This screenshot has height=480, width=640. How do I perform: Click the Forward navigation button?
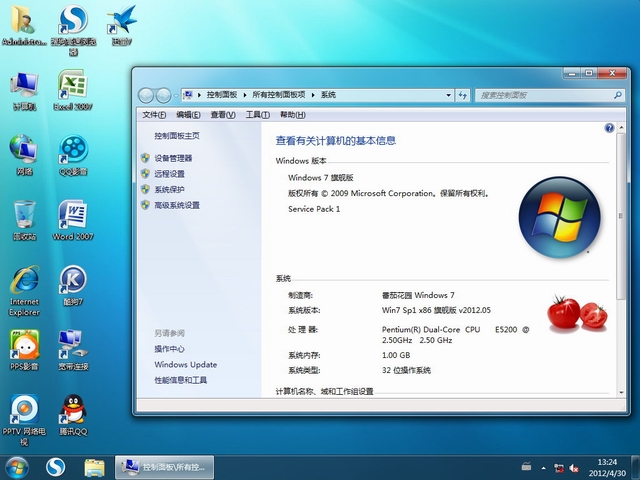pos(164,96)
